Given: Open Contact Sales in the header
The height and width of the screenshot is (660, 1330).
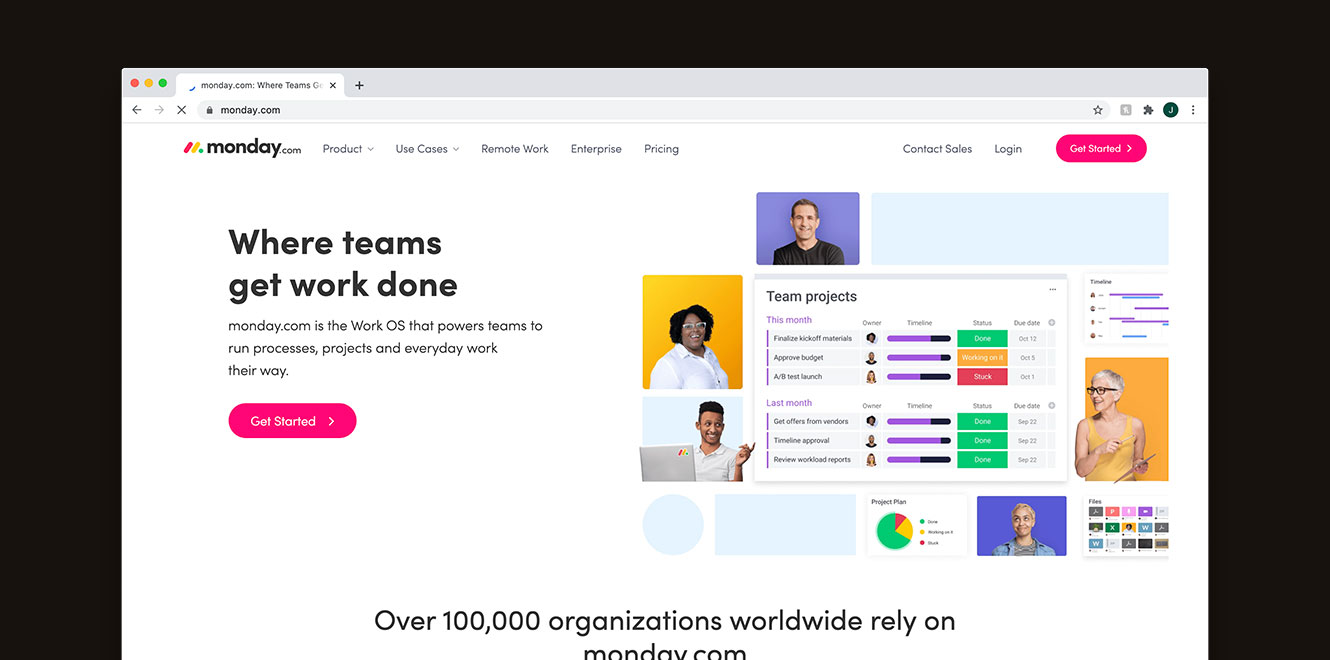Looking at the screenshot, I should tap(937, 149).
